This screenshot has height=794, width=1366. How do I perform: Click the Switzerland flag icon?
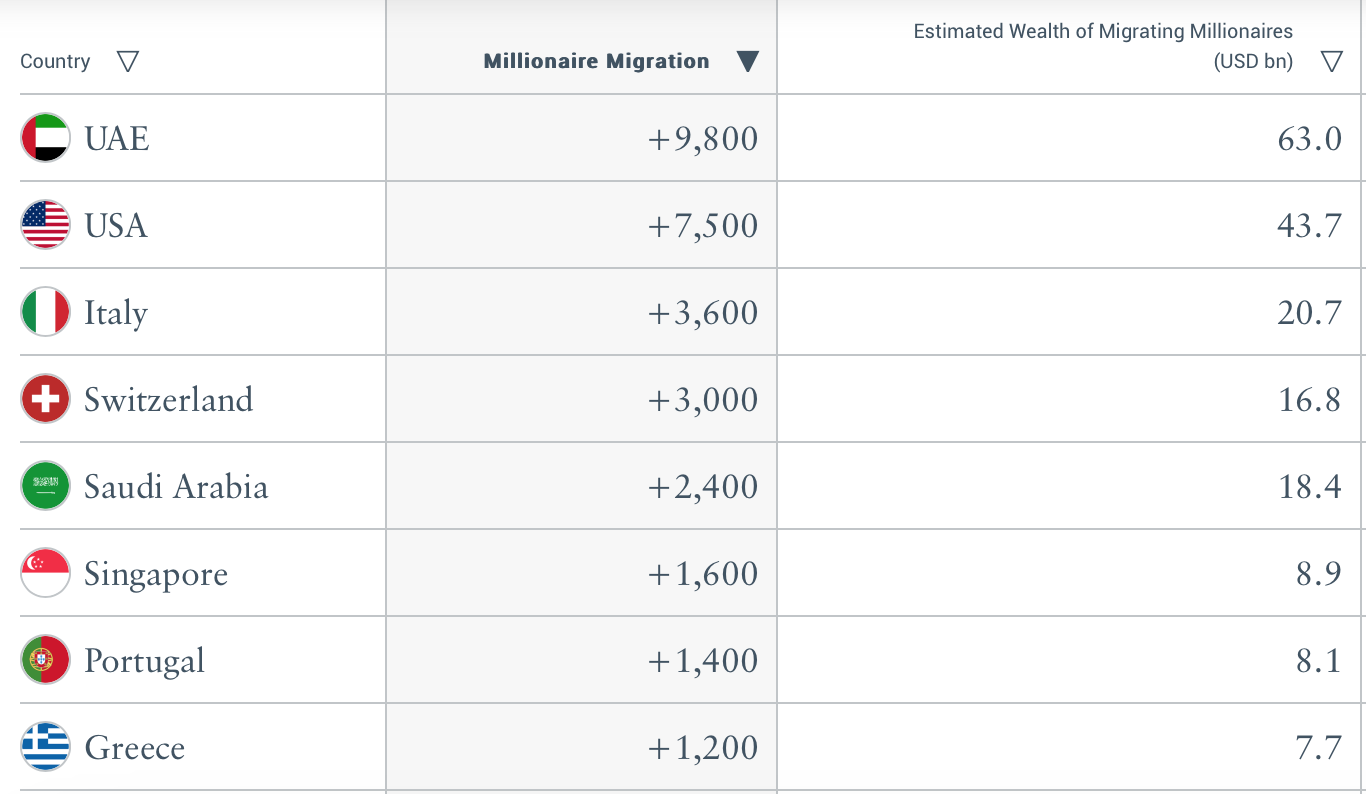coord(45,399)
